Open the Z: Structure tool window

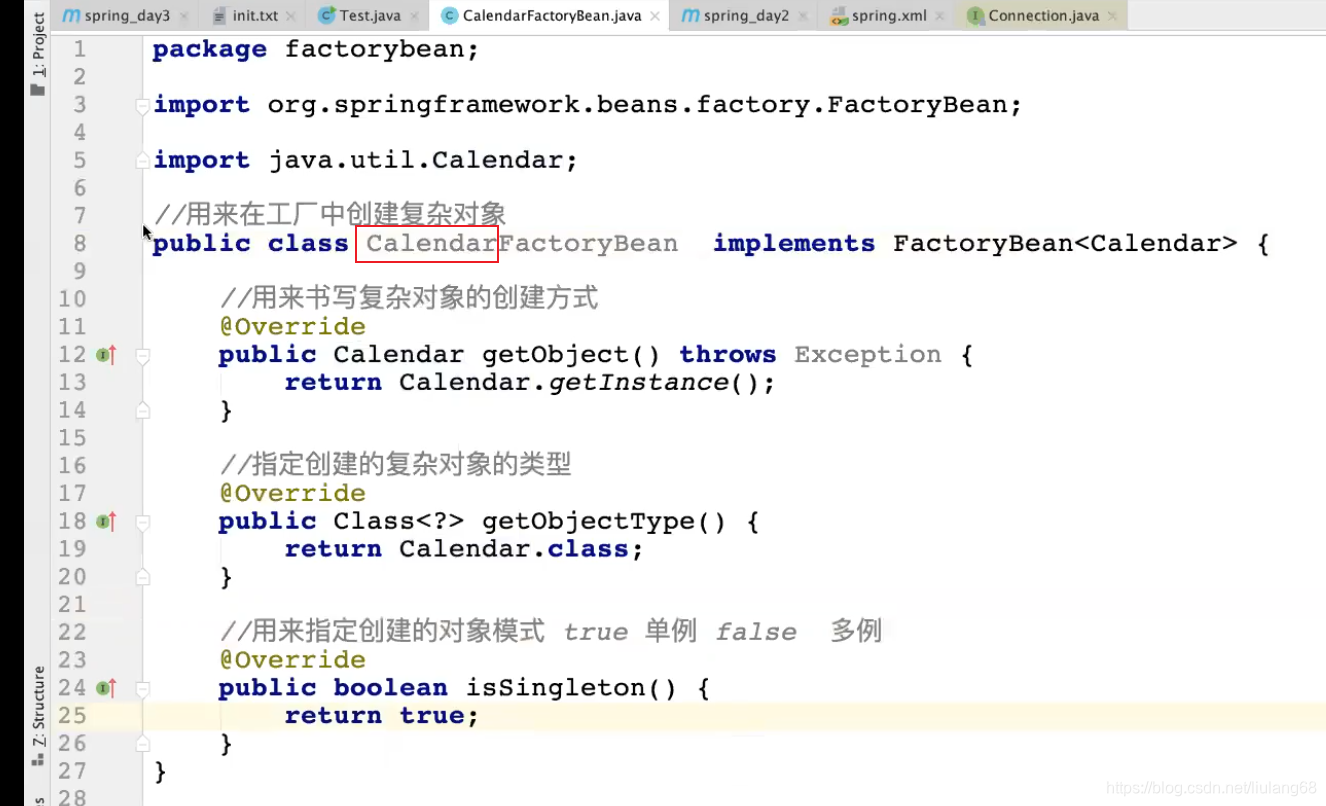point(38,716)
